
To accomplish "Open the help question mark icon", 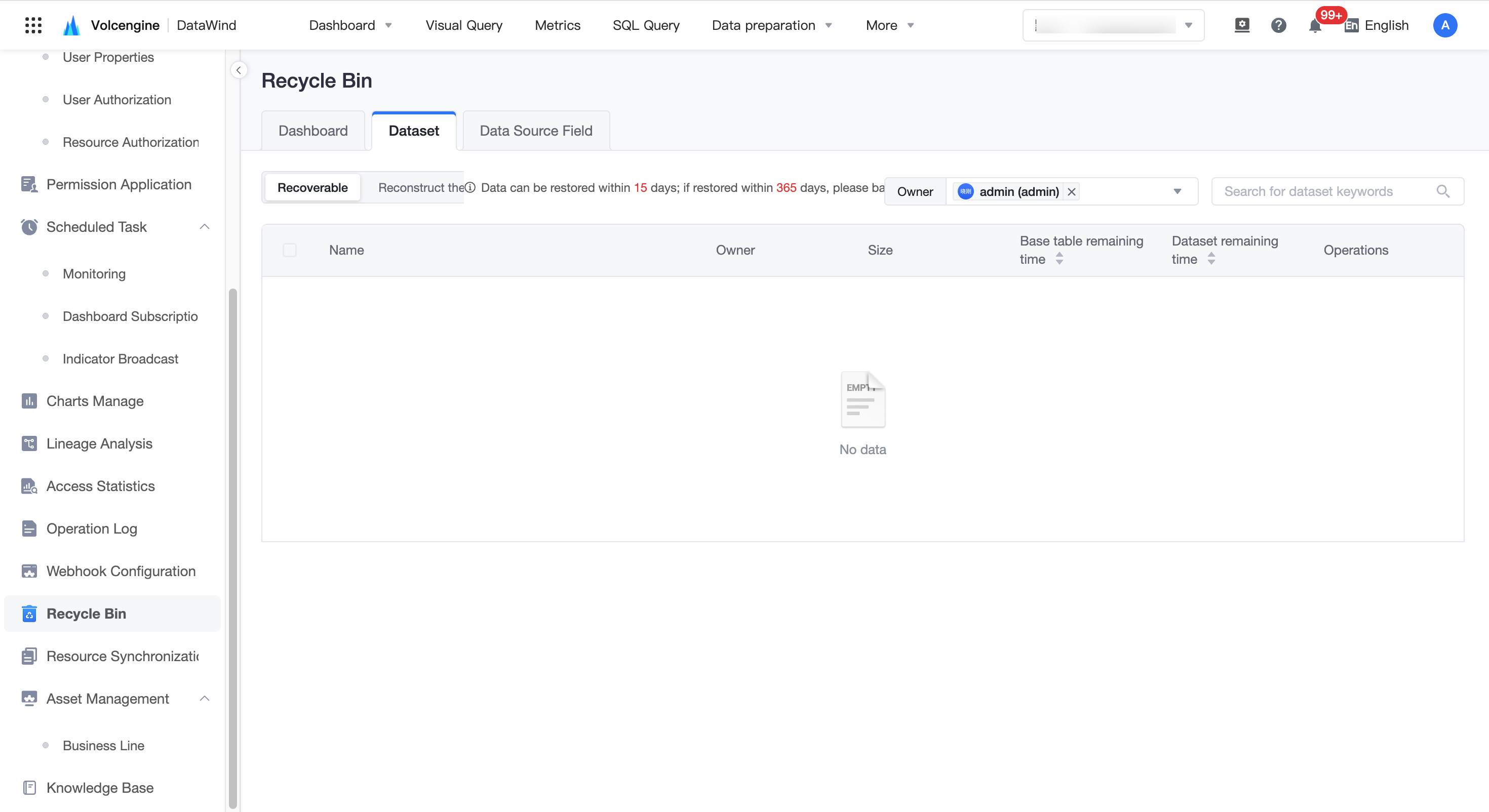I will point(1278,25).
